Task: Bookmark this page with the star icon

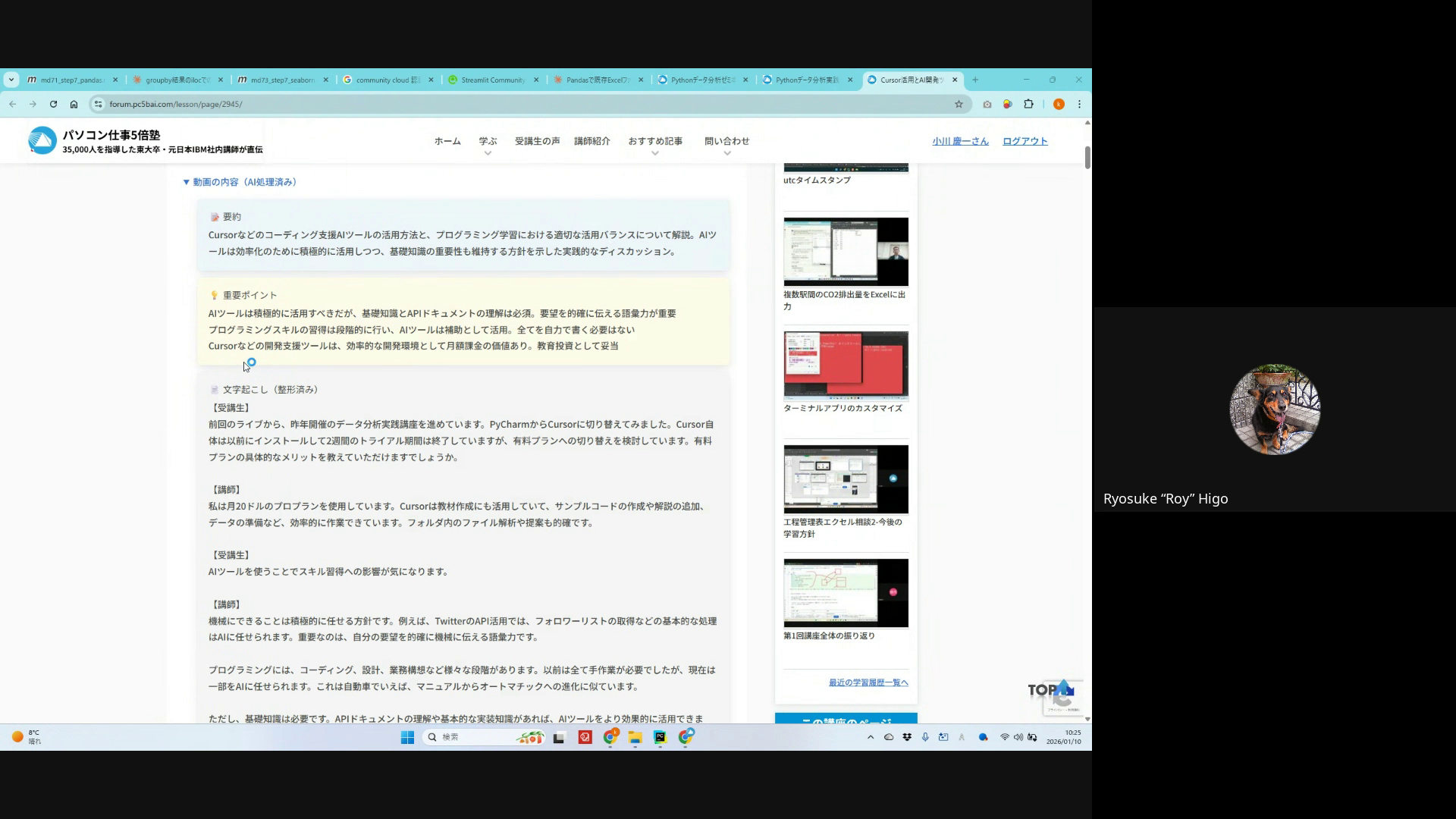Action: 959,104
